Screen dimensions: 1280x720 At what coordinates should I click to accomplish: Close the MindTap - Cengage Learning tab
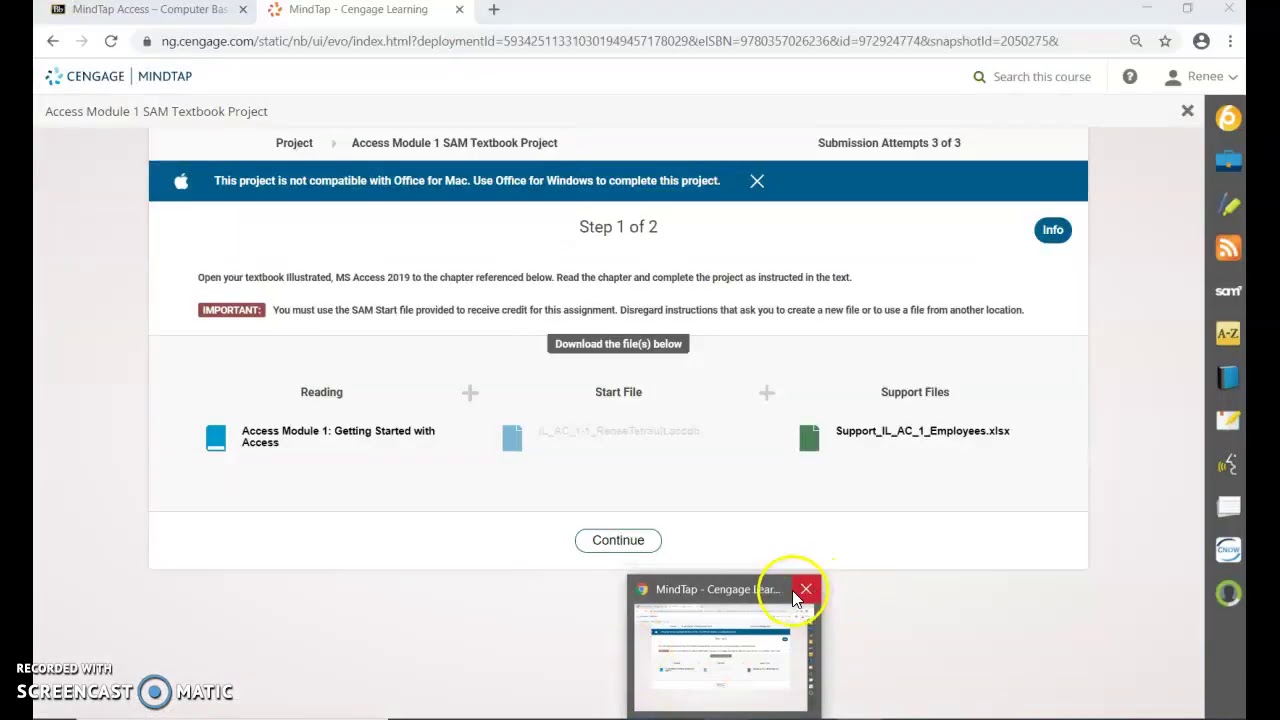tap(459, 10)
